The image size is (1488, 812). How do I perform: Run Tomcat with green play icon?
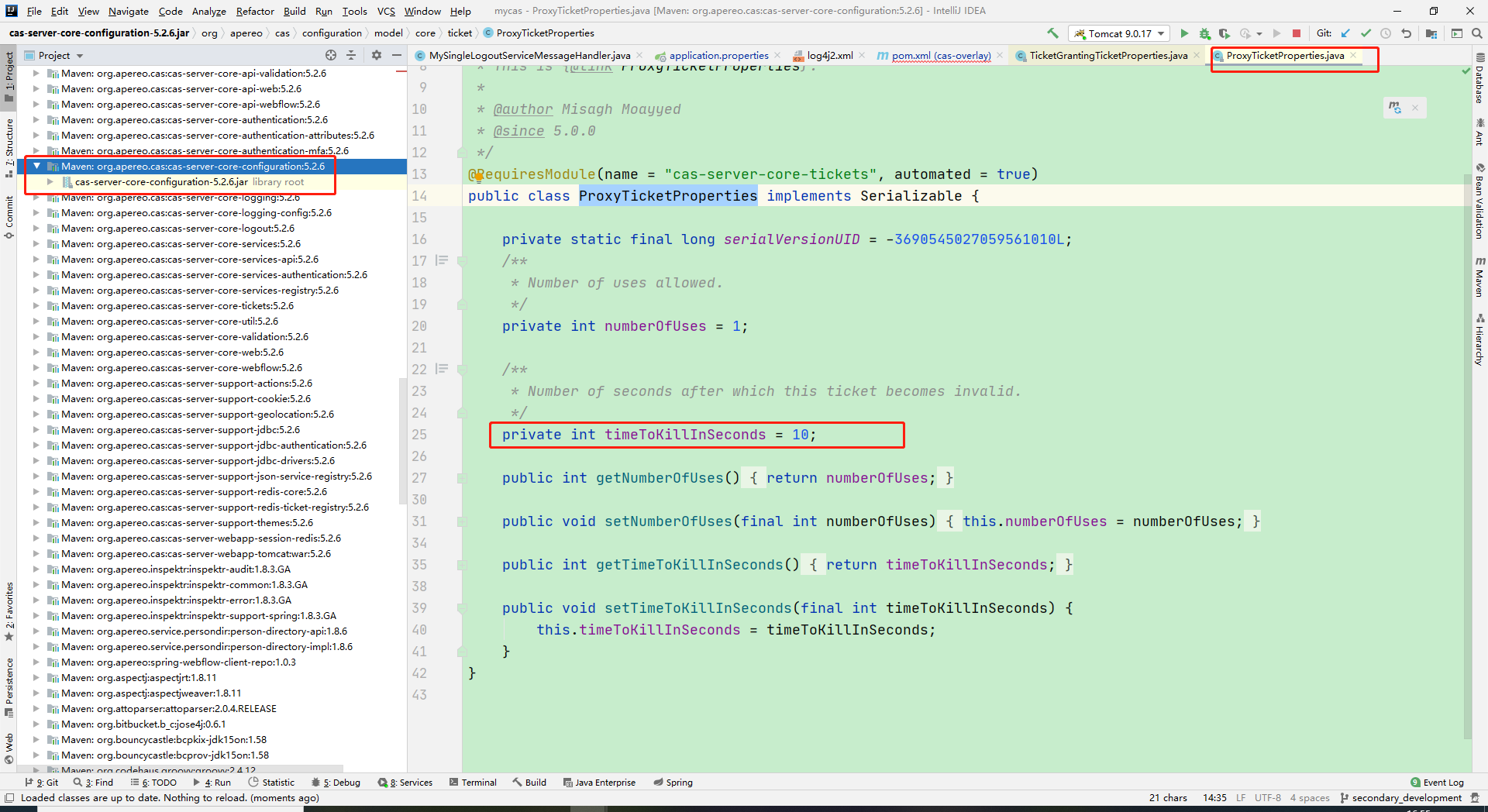(1184, 33)
